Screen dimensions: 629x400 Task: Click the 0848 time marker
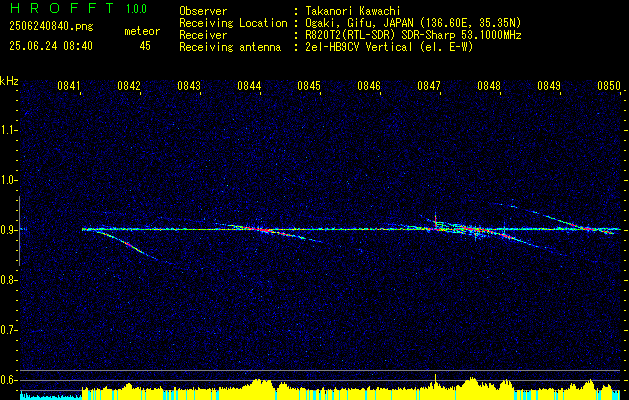[489, 86]
